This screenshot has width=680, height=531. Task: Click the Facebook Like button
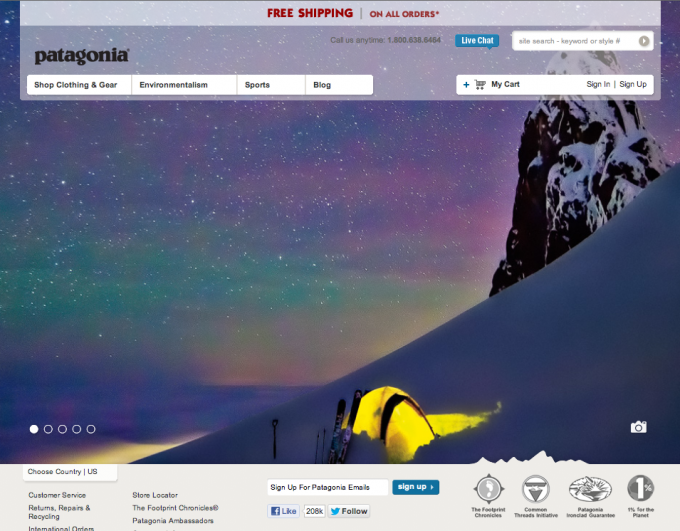[x=284, y=511]
